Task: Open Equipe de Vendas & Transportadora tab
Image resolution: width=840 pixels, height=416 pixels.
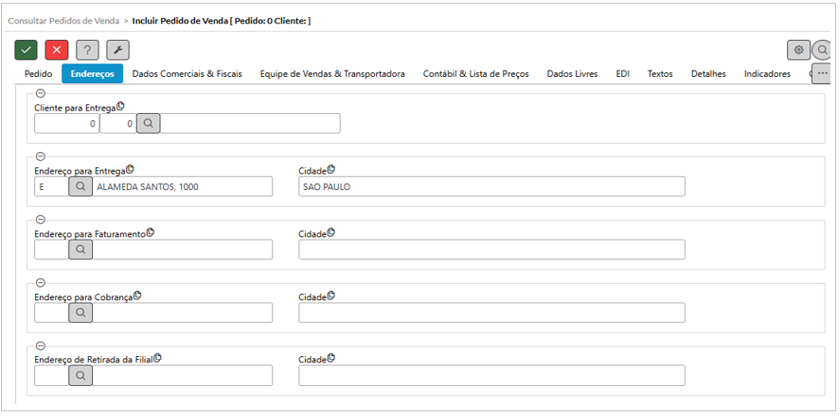Action: 332,74
